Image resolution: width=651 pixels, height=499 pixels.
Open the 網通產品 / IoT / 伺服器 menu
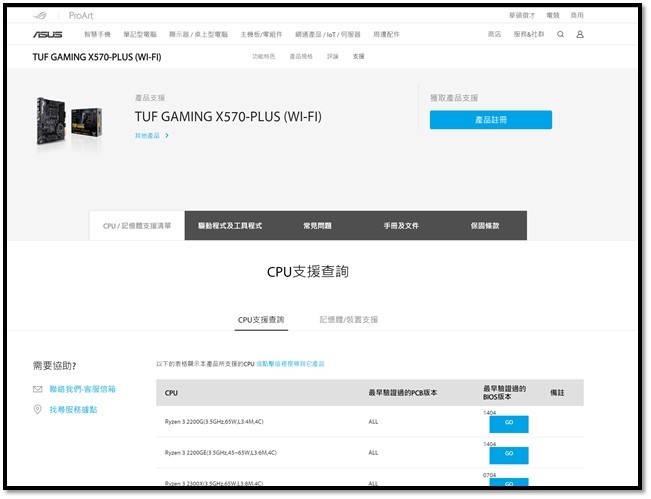(x=328, y=34)
